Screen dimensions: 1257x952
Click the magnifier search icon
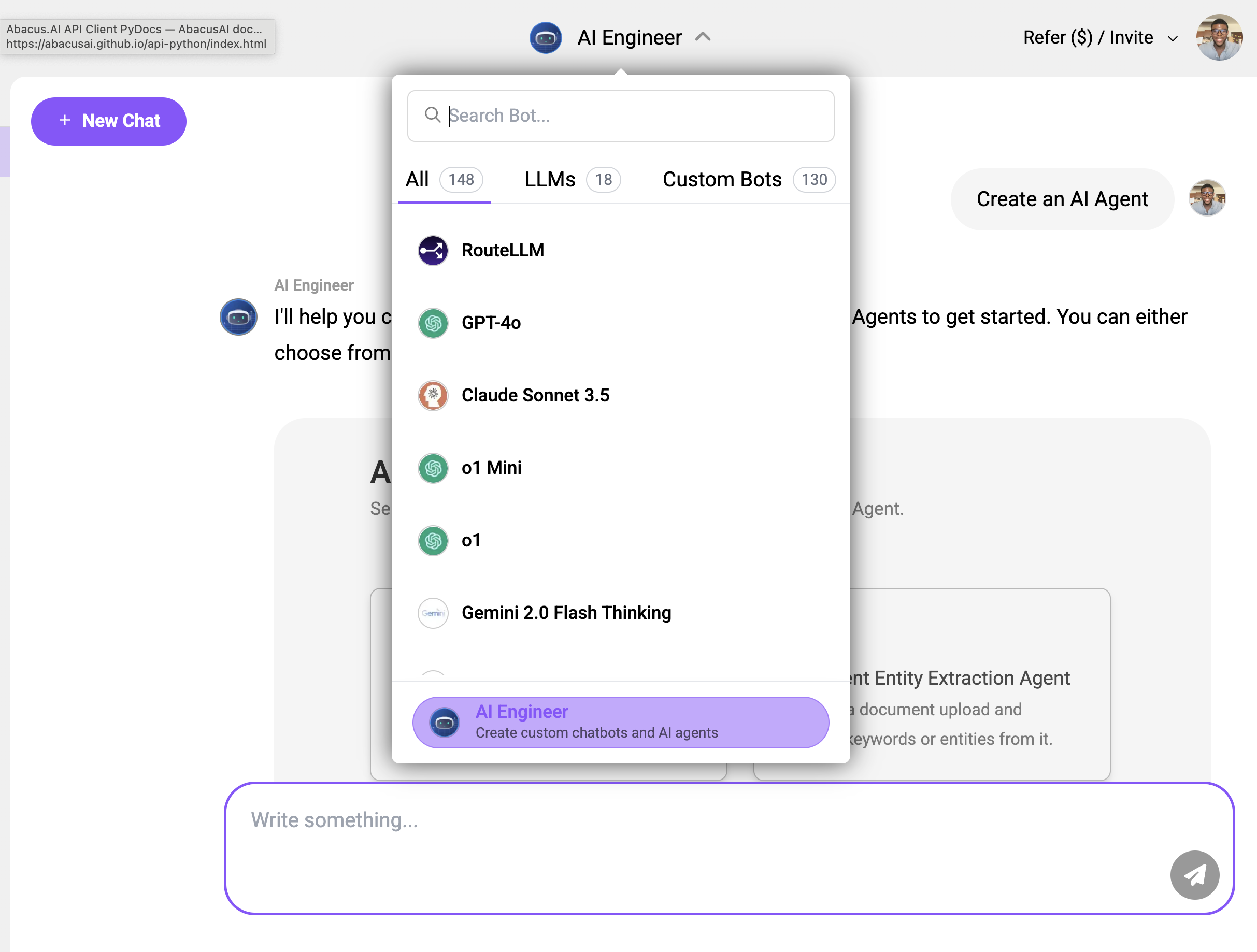coord(433,116)
